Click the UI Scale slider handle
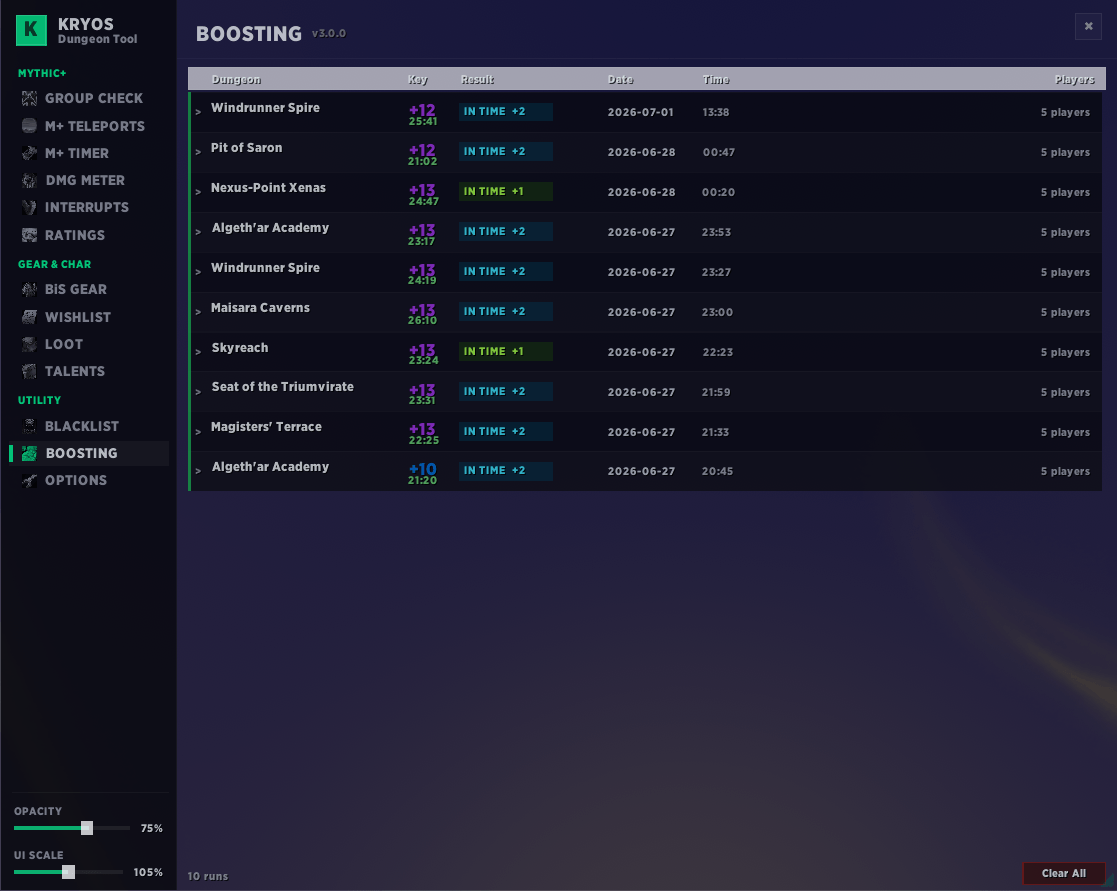 (68, 872)
